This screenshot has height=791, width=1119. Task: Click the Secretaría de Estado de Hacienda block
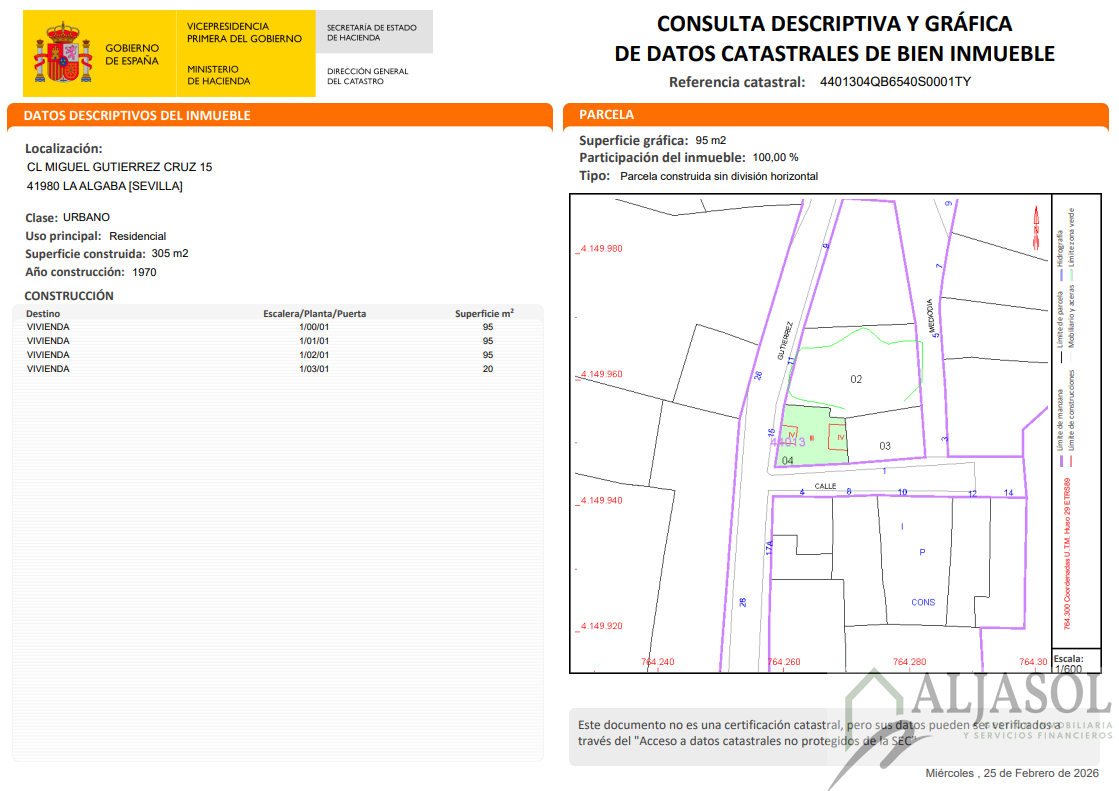(x=373, y=31)
